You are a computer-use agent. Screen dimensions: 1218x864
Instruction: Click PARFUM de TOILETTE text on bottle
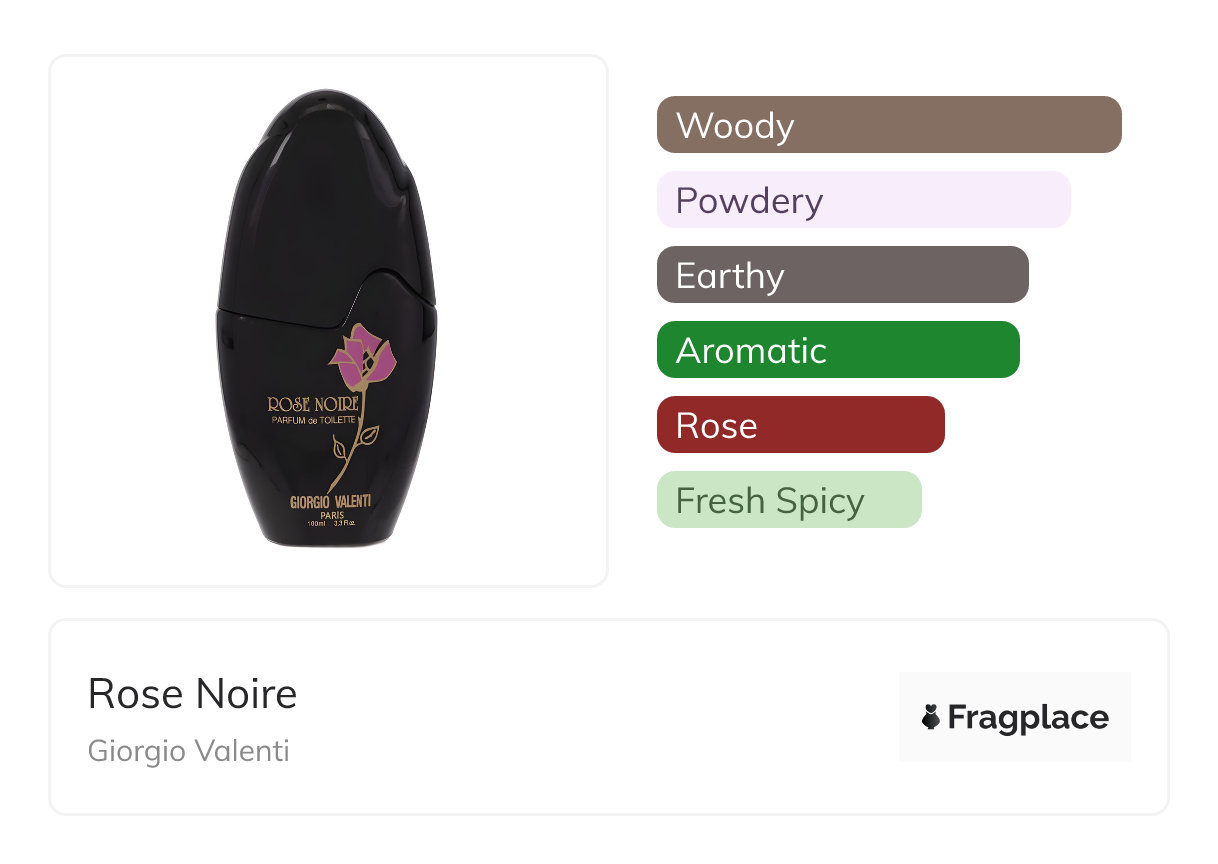pyautogui.click(x=313, y=421)
